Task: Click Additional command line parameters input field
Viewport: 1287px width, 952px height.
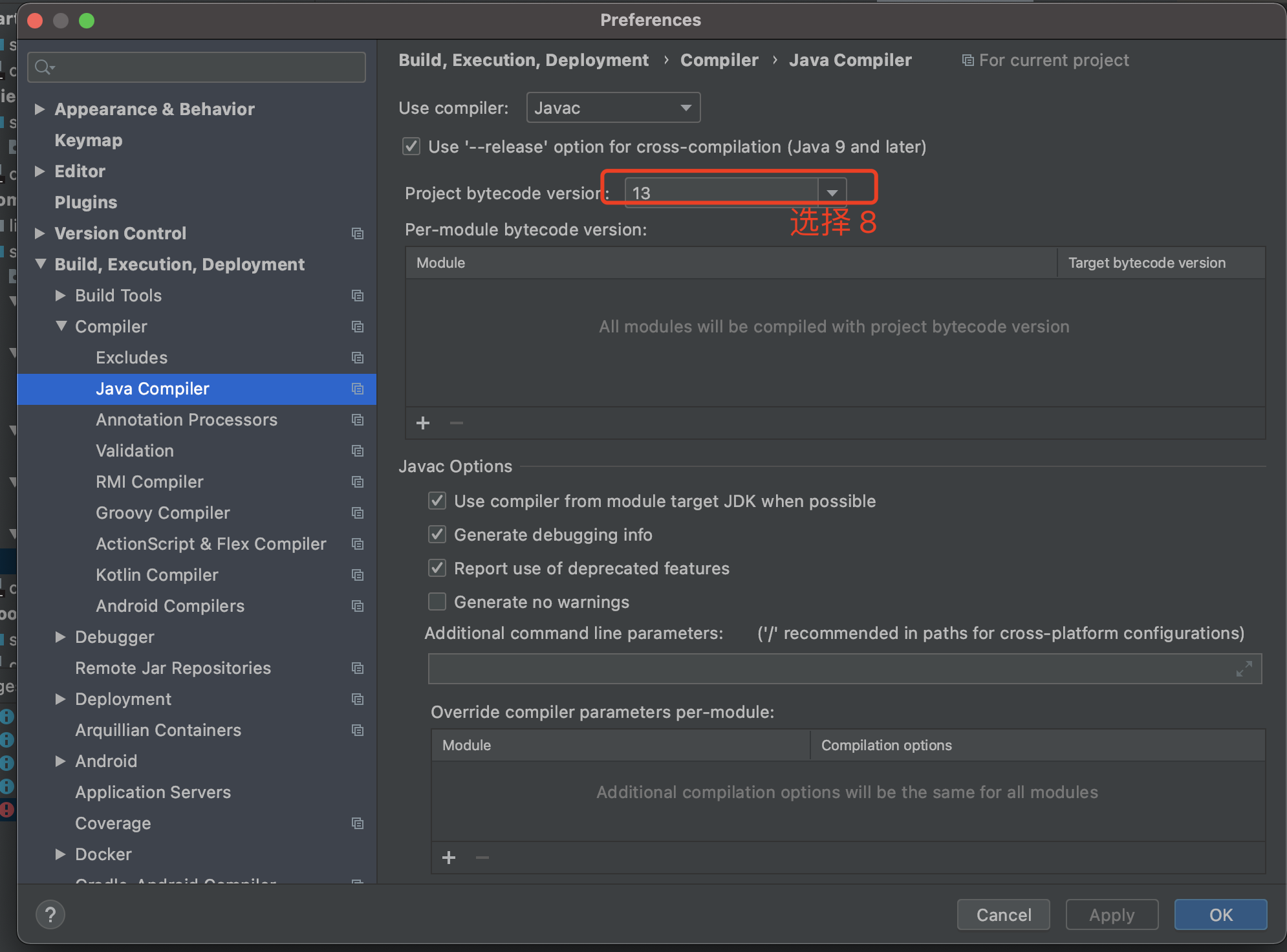Action: coord(828,669)
